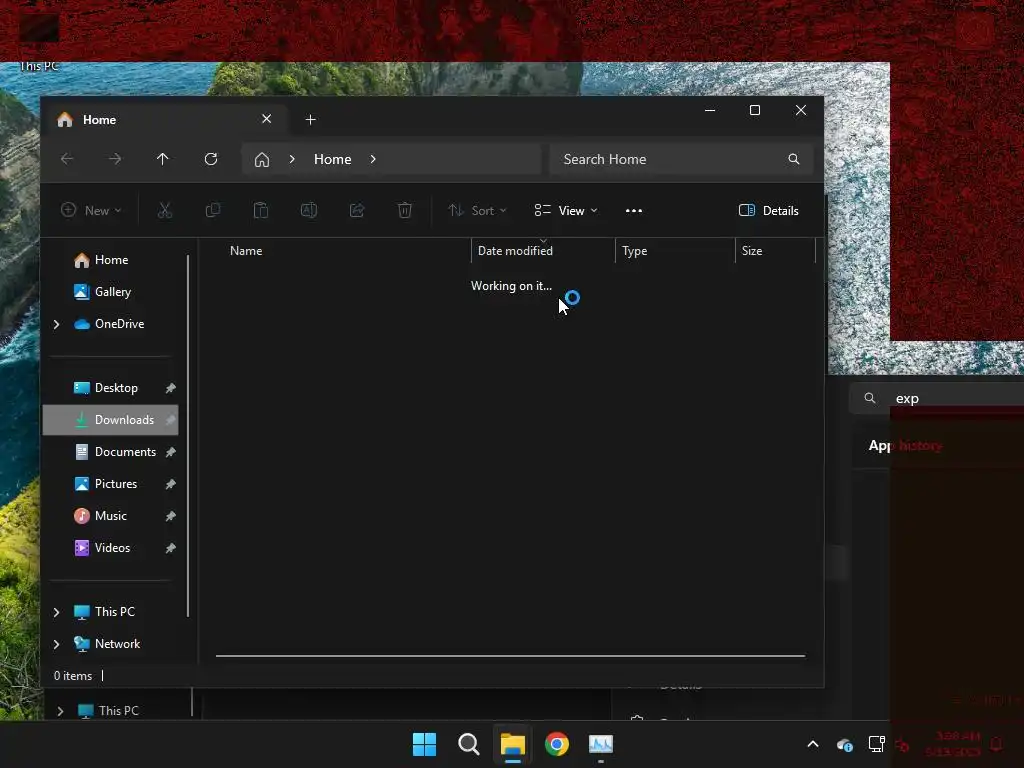This screenshot has height=768, width=1024.
Task: Open the View dropdown
Action: 566,210
